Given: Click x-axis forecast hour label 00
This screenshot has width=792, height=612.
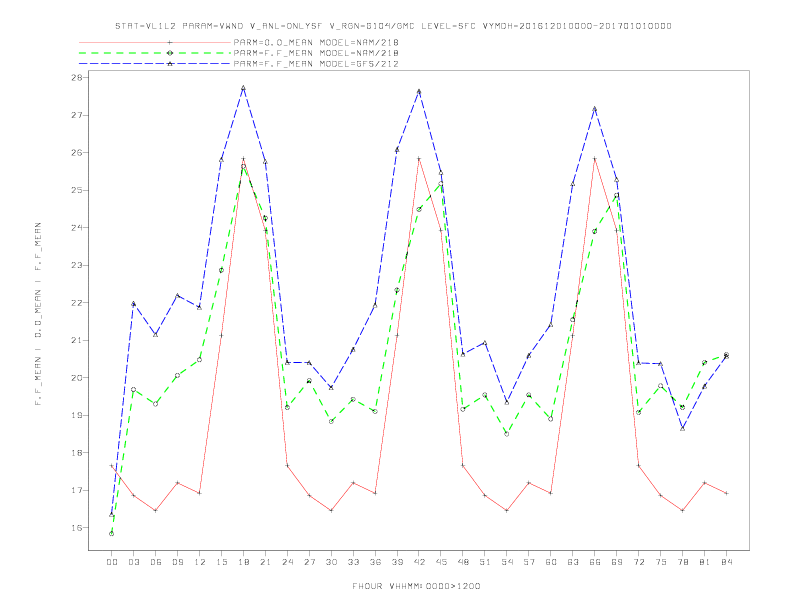Looking at the screenshot, I should (112, 562).
